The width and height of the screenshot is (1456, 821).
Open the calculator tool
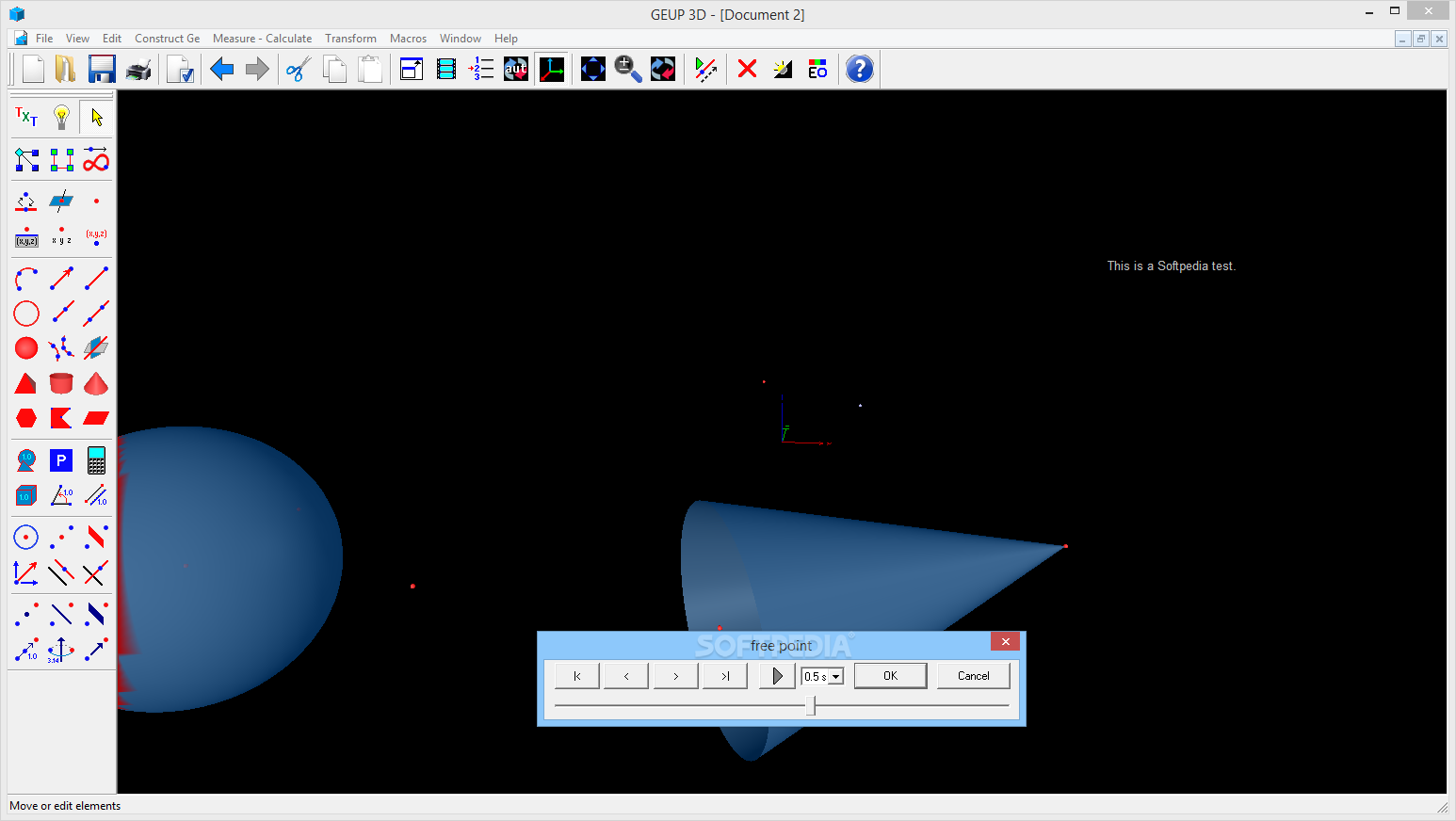[x=96, y=460]
